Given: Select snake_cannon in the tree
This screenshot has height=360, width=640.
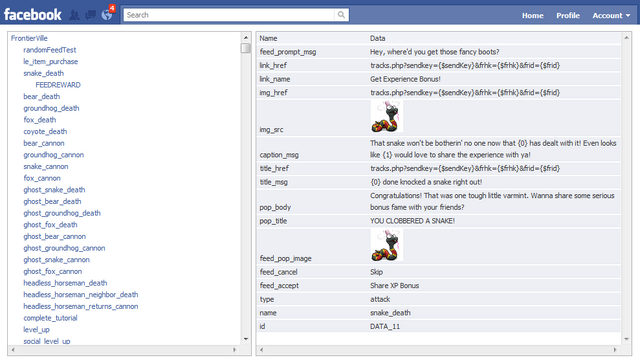Looking at the screenshot, I should [x=46, y=167].
